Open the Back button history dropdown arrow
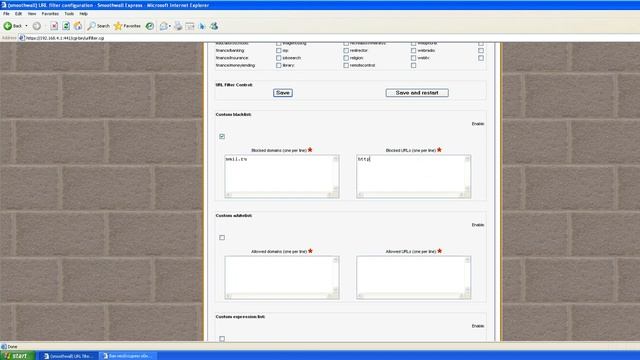640x360 pixels. click(27, 26)
